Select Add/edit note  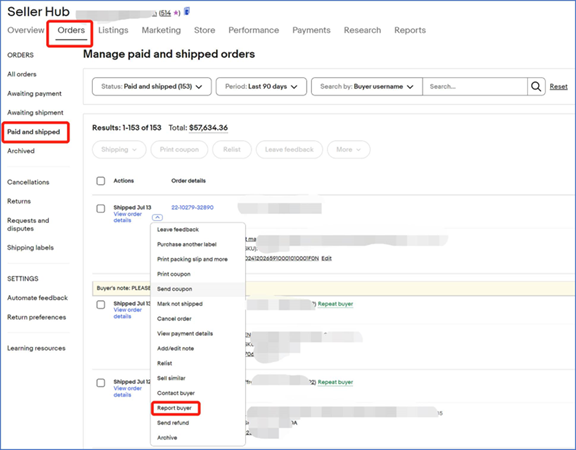176,349
